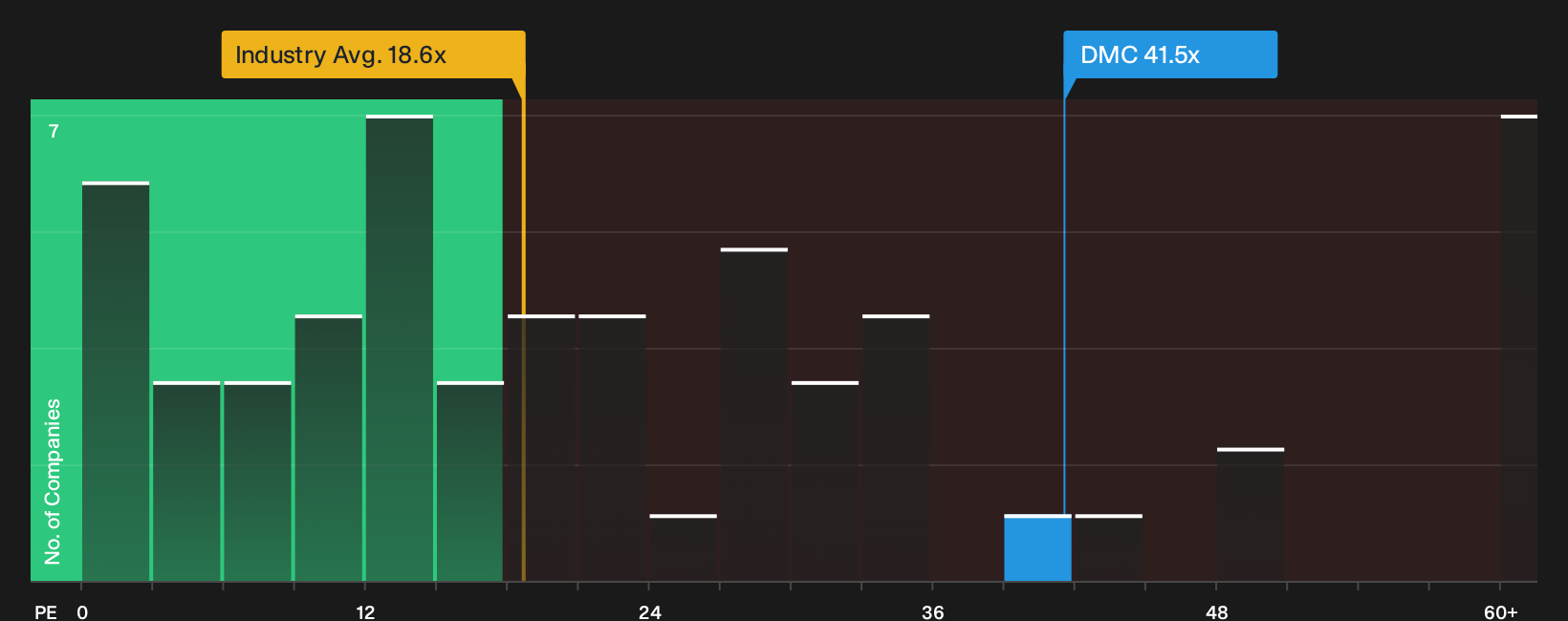Click the dark bar right of DMC bar
The width and height of the screenshot is (1568, 621).
click(x=1109, y=548)
